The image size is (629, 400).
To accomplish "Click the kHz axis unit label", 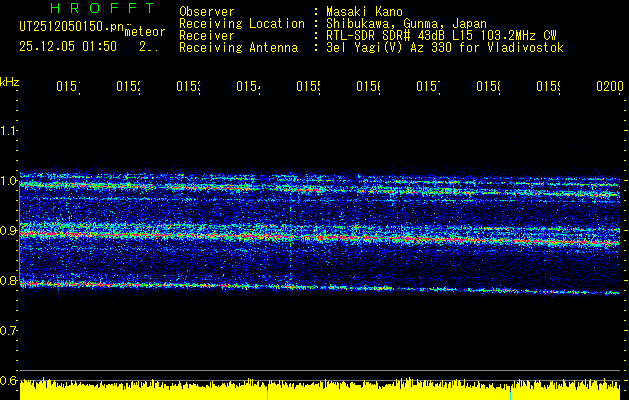I will (x=9, y=82).
